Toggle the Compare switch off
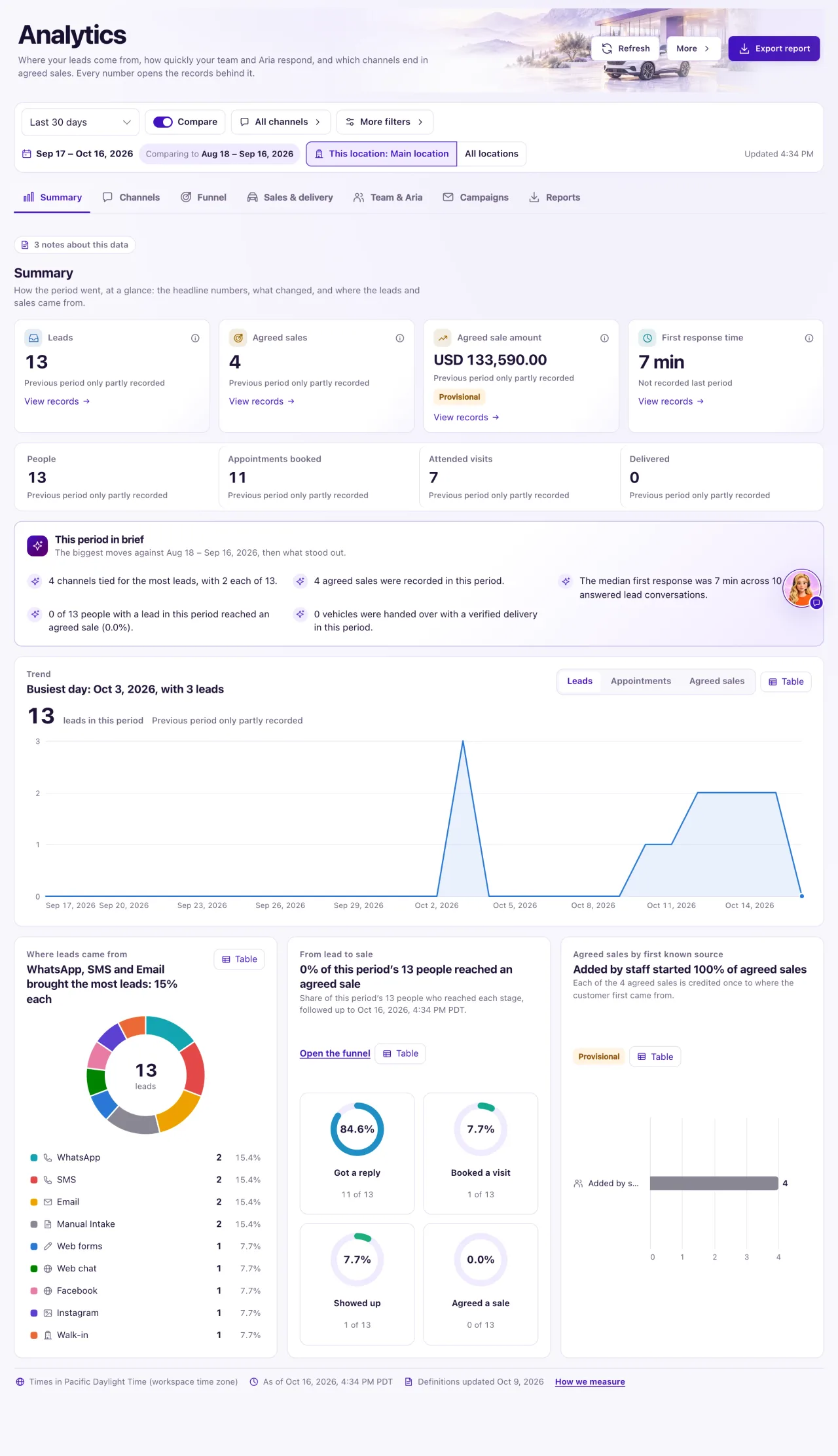The height and width of the screenshot is (1456, 838). [163, 122]
